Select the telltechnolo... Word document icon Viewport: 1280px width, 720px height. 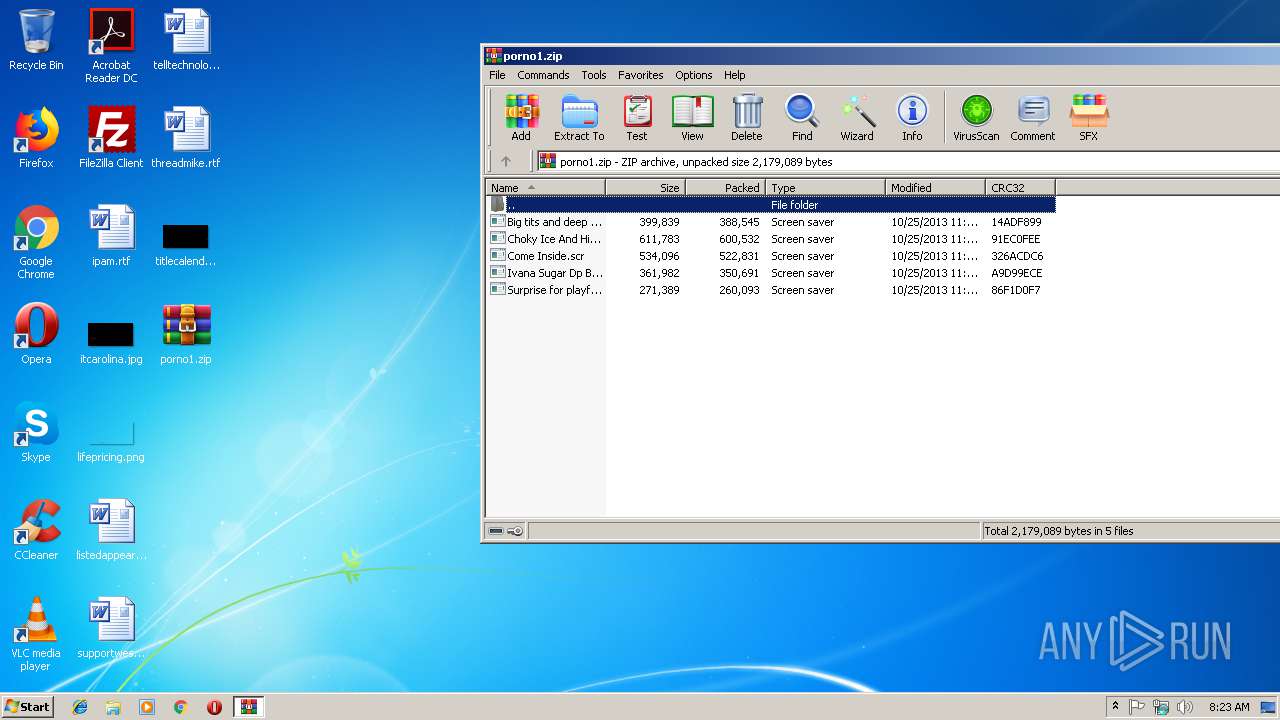coord(186,40)
